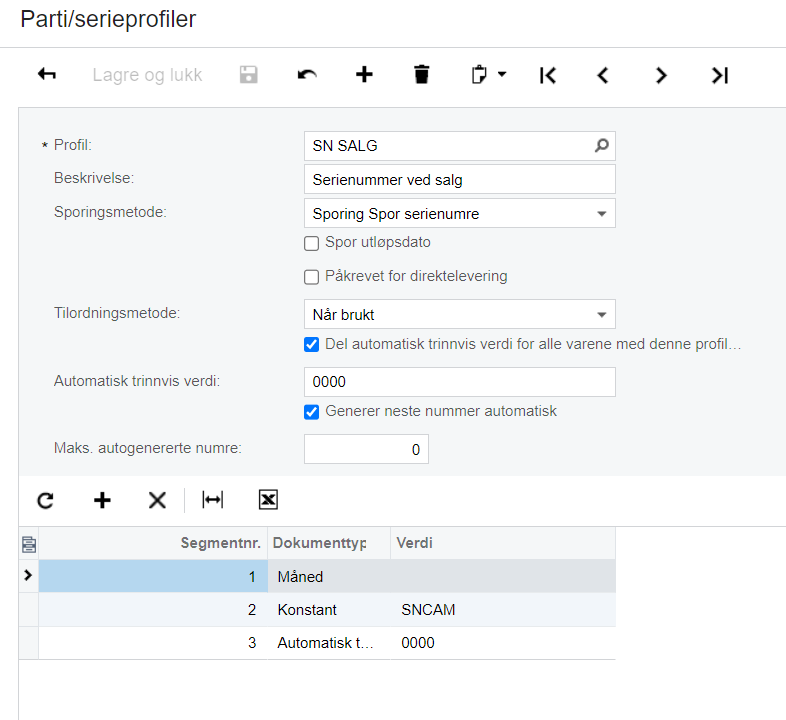786x720 pixels.
Task: Click the 0000 value cell in row 3
Action: click(503, 643)
